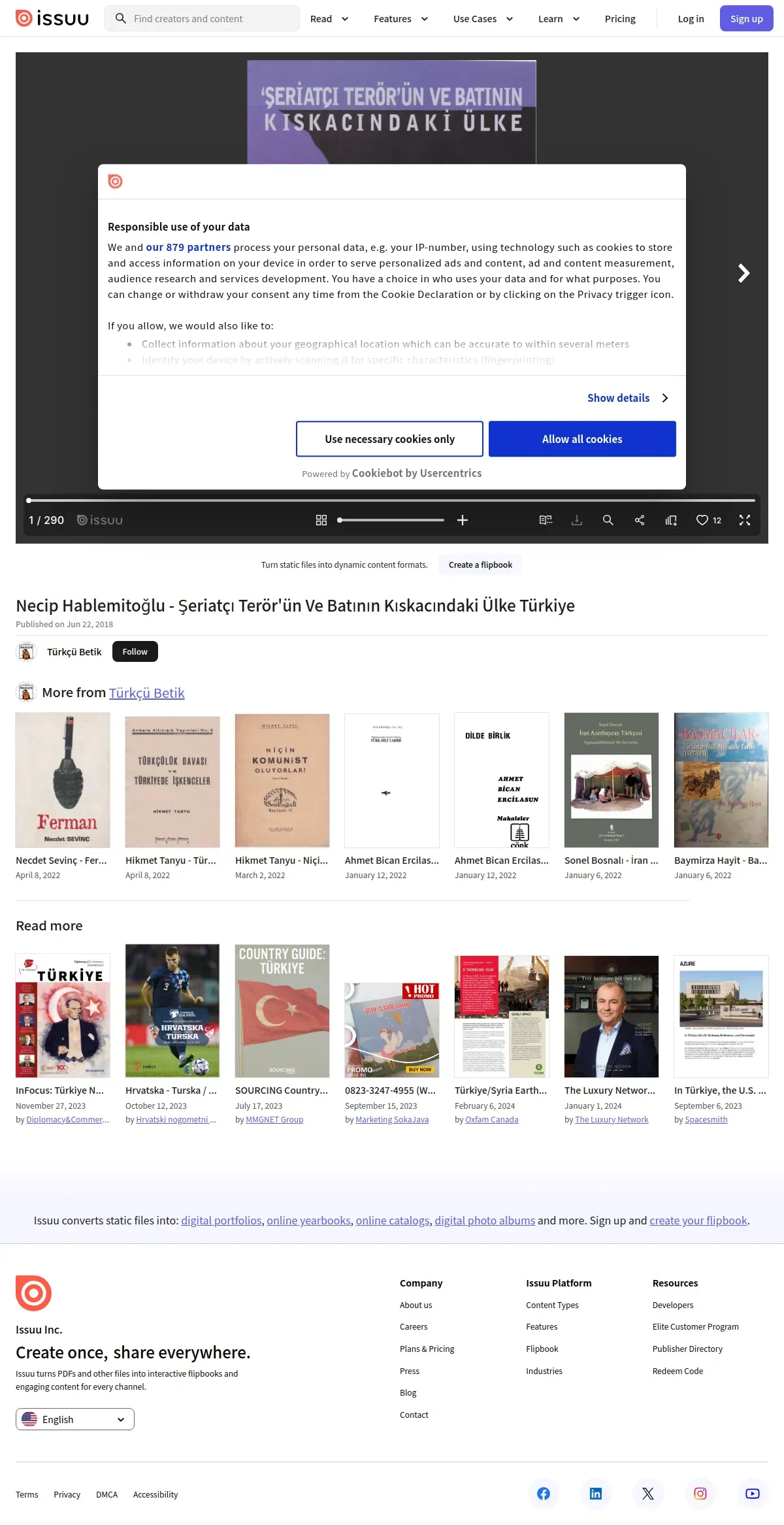Open Hrvatska - Turska cover
This screenshot has width=784, height=1525.
[x=172, y=1011]
